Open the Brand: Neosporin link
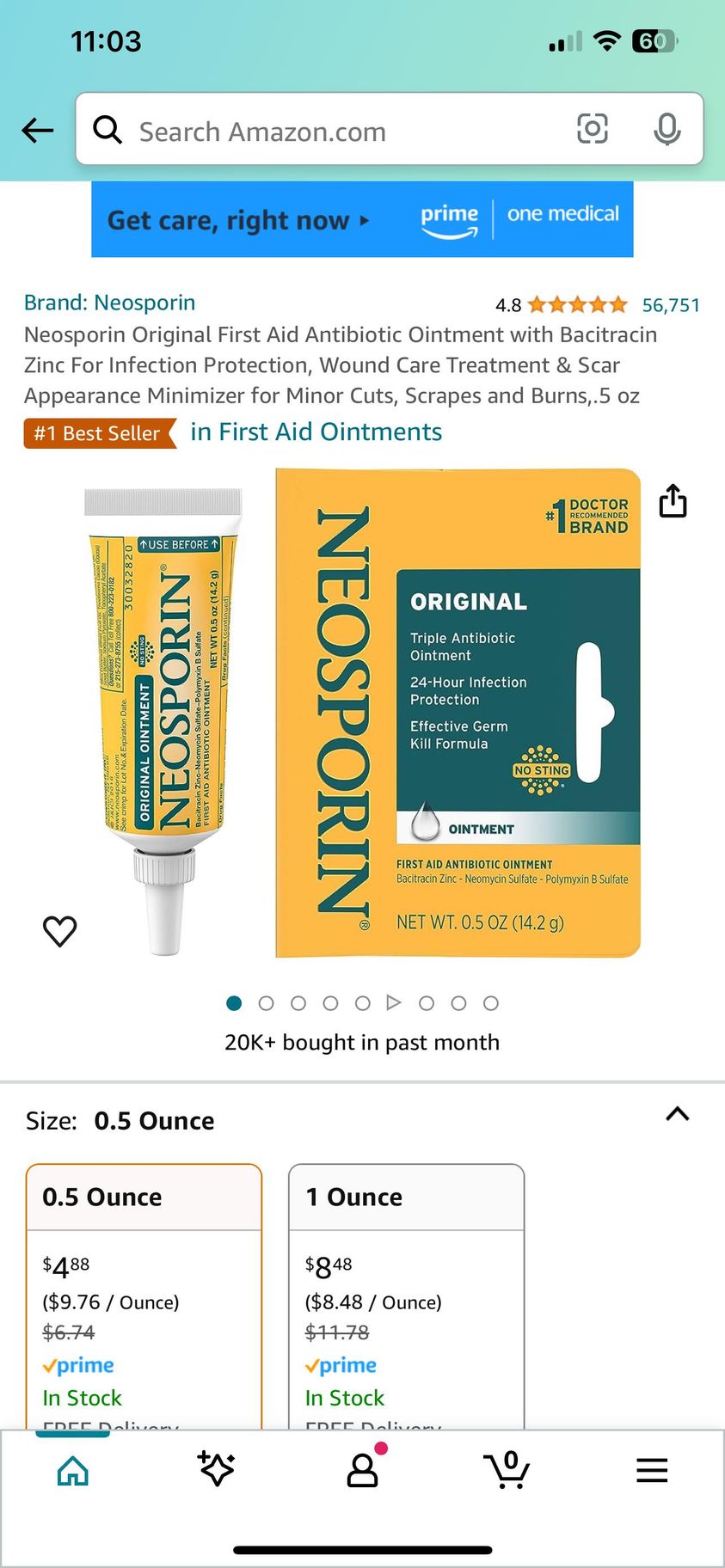 (x=109, y=303)
